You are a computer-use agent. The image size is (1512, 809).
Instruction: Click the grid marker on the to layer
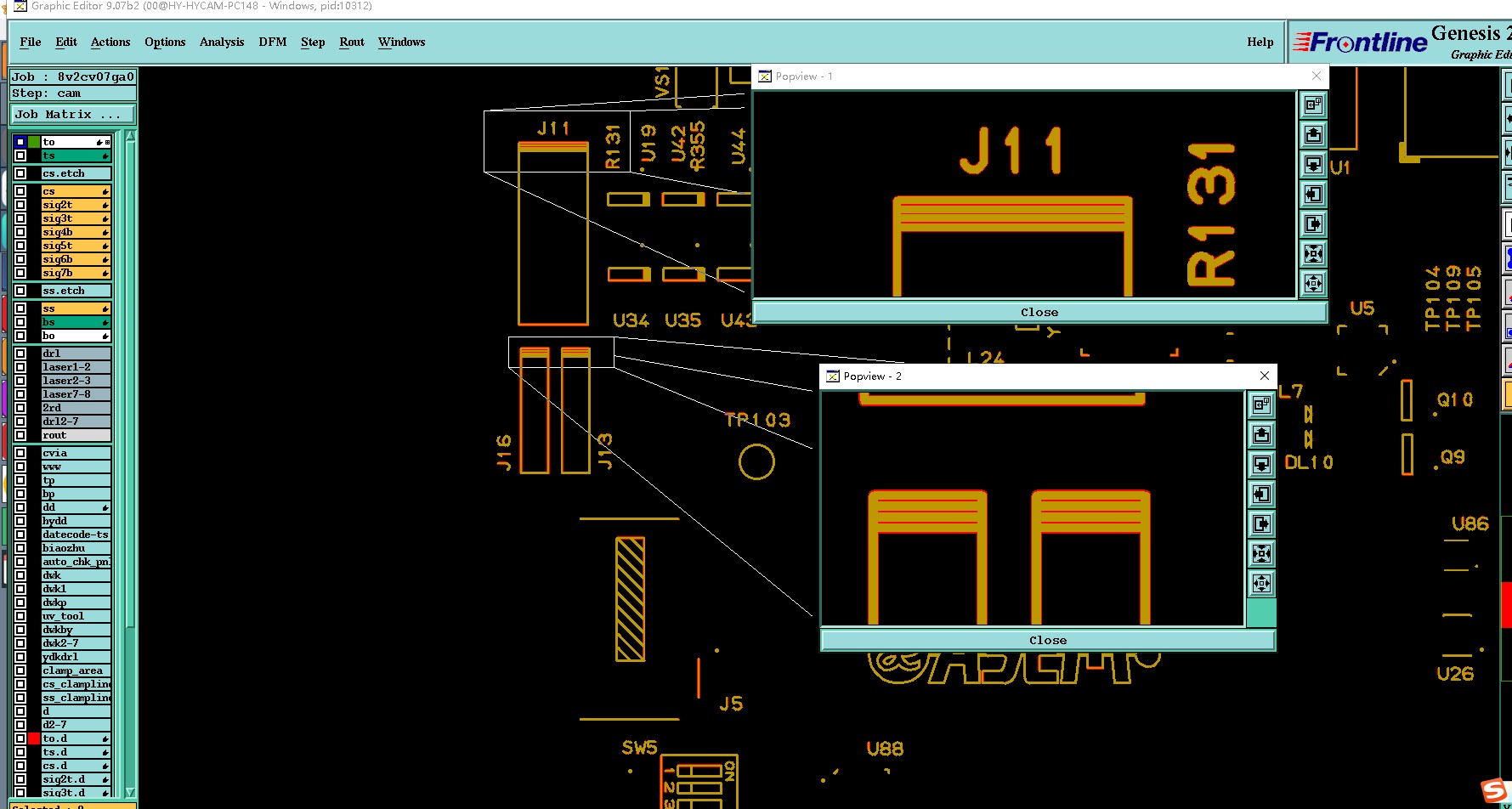pyautogui.click(x=108, y=142)
